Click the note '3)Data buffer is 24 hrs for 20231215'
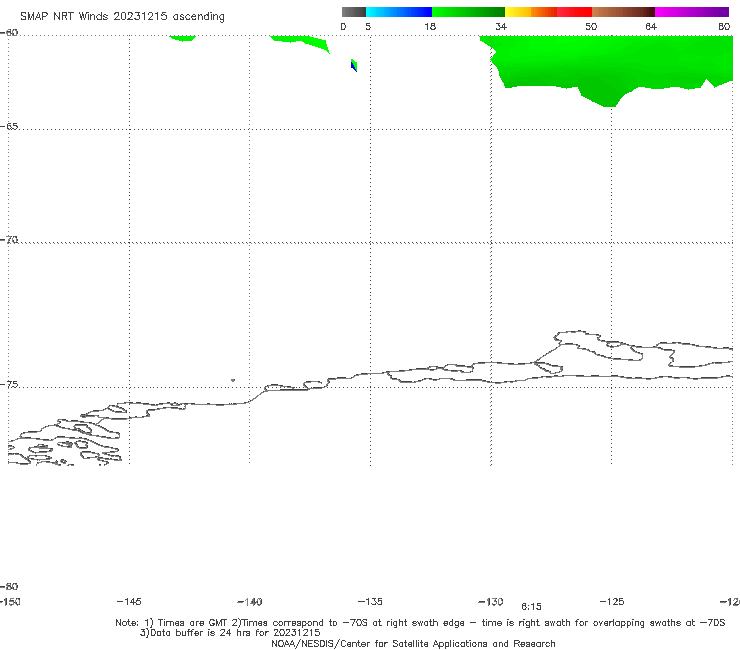This screenshot has width=740, height=650. point(230,633)
